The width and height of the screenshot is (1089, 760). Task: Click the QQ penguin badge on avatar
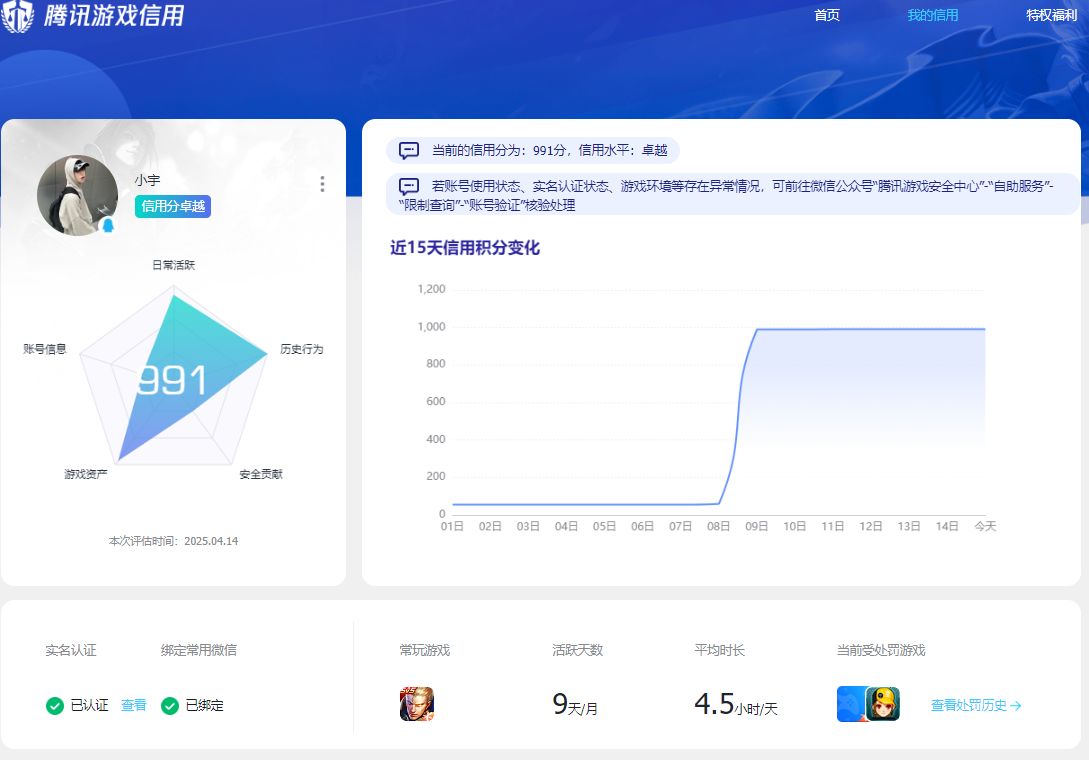click(x=108, y=225)
